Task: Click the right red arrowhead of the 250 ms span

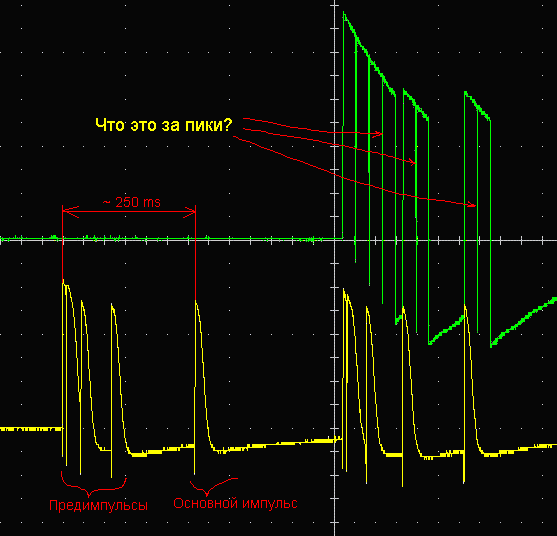Action: coord(189,212)
